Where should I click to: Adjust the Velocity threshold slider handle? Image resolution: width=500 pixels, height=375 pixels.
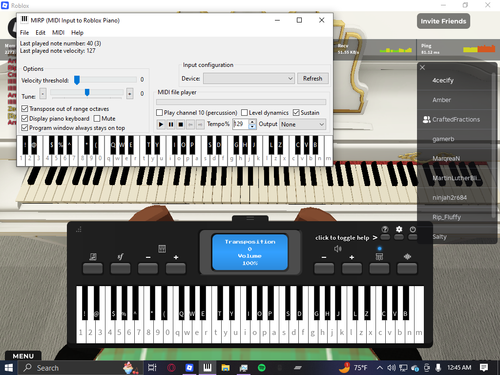click(77, 80)
